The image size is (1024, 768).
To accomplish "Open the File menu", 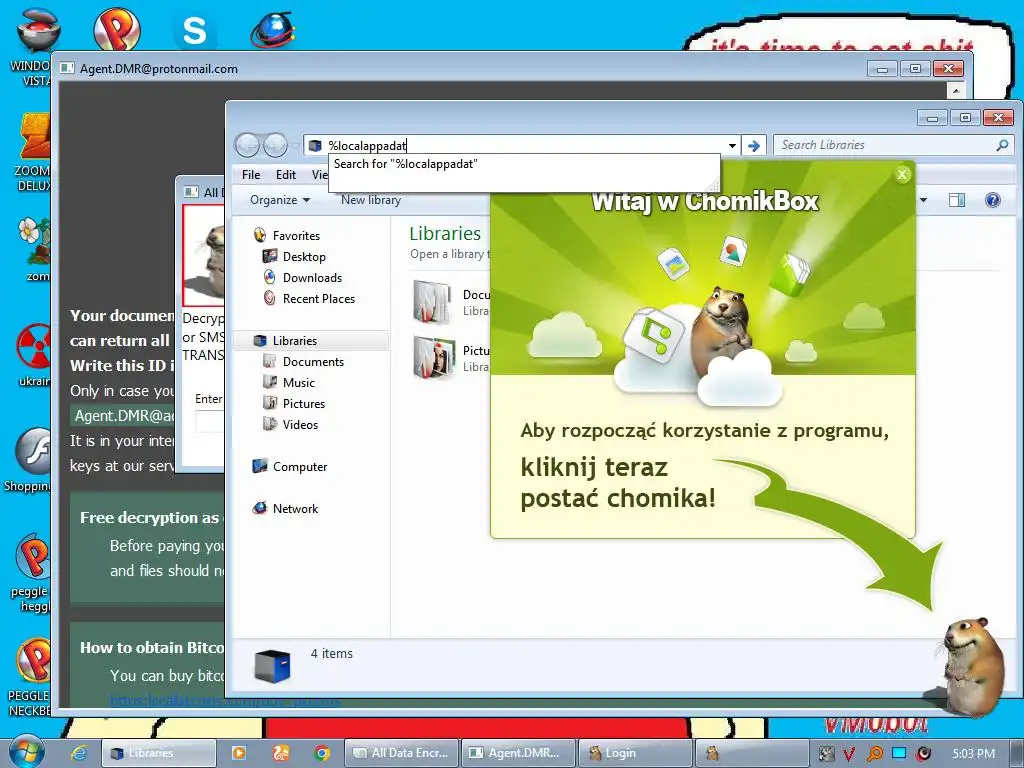I will [x=251, y=174].
